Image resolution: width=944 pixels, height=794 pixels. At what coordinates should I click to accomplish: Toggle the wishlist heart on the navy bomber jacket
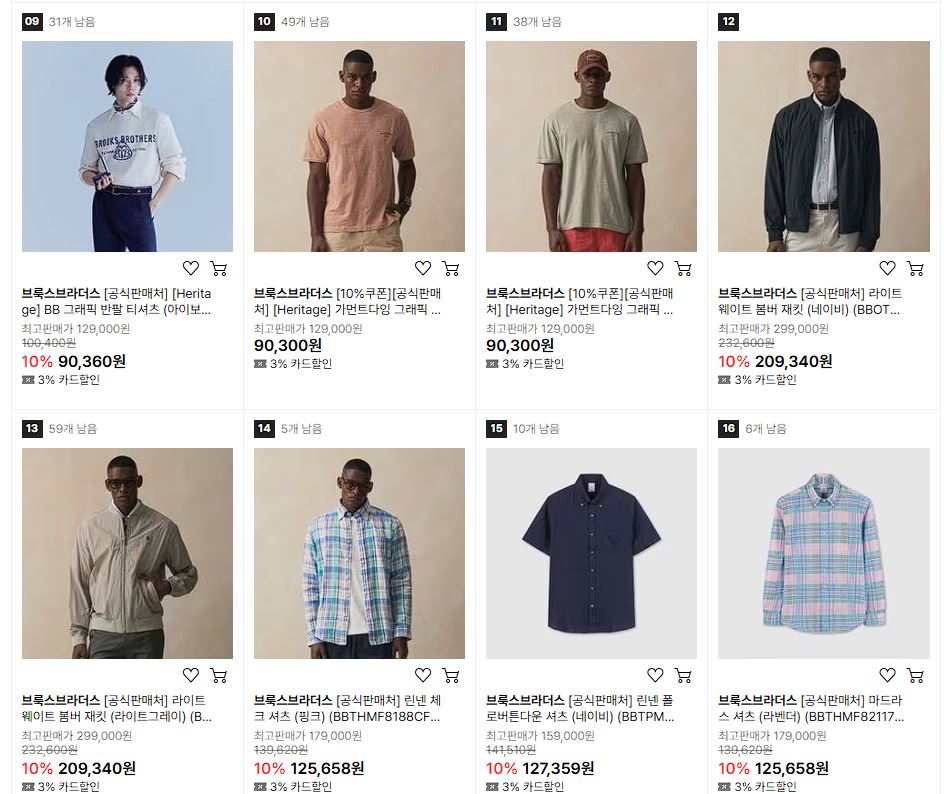pos(887,268)
